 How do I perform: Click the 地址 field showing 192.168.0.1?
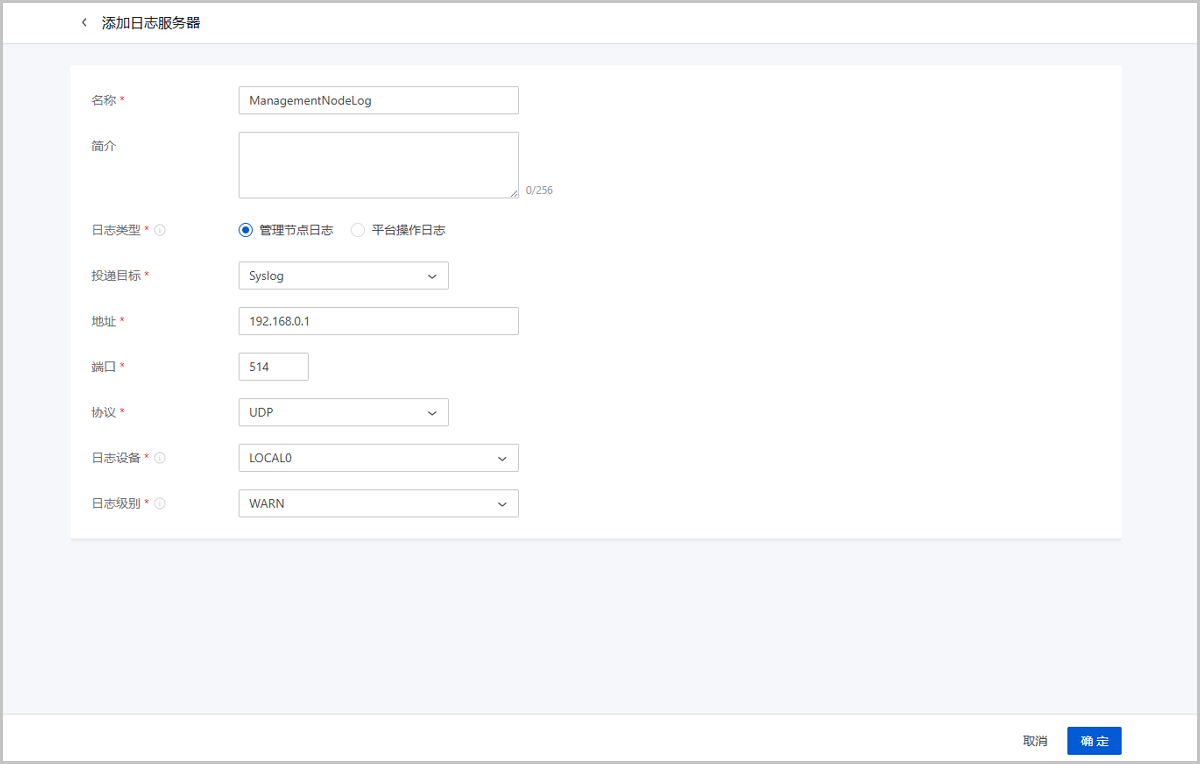click(378, 321)
